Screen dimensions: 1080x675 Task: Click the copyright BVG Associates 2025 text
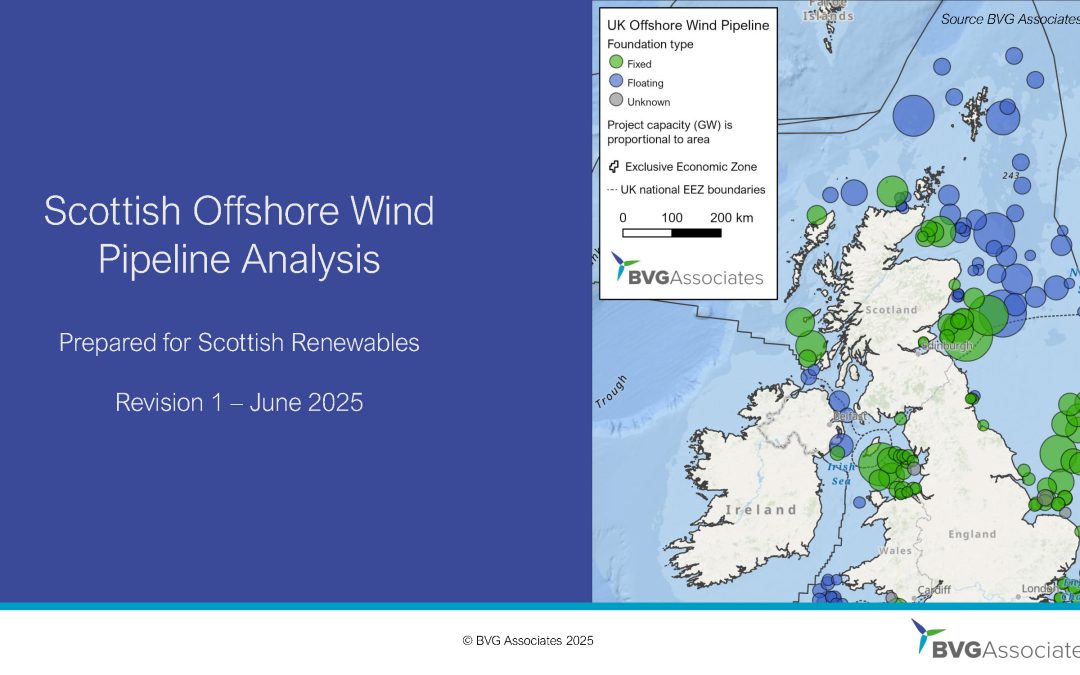528,641
